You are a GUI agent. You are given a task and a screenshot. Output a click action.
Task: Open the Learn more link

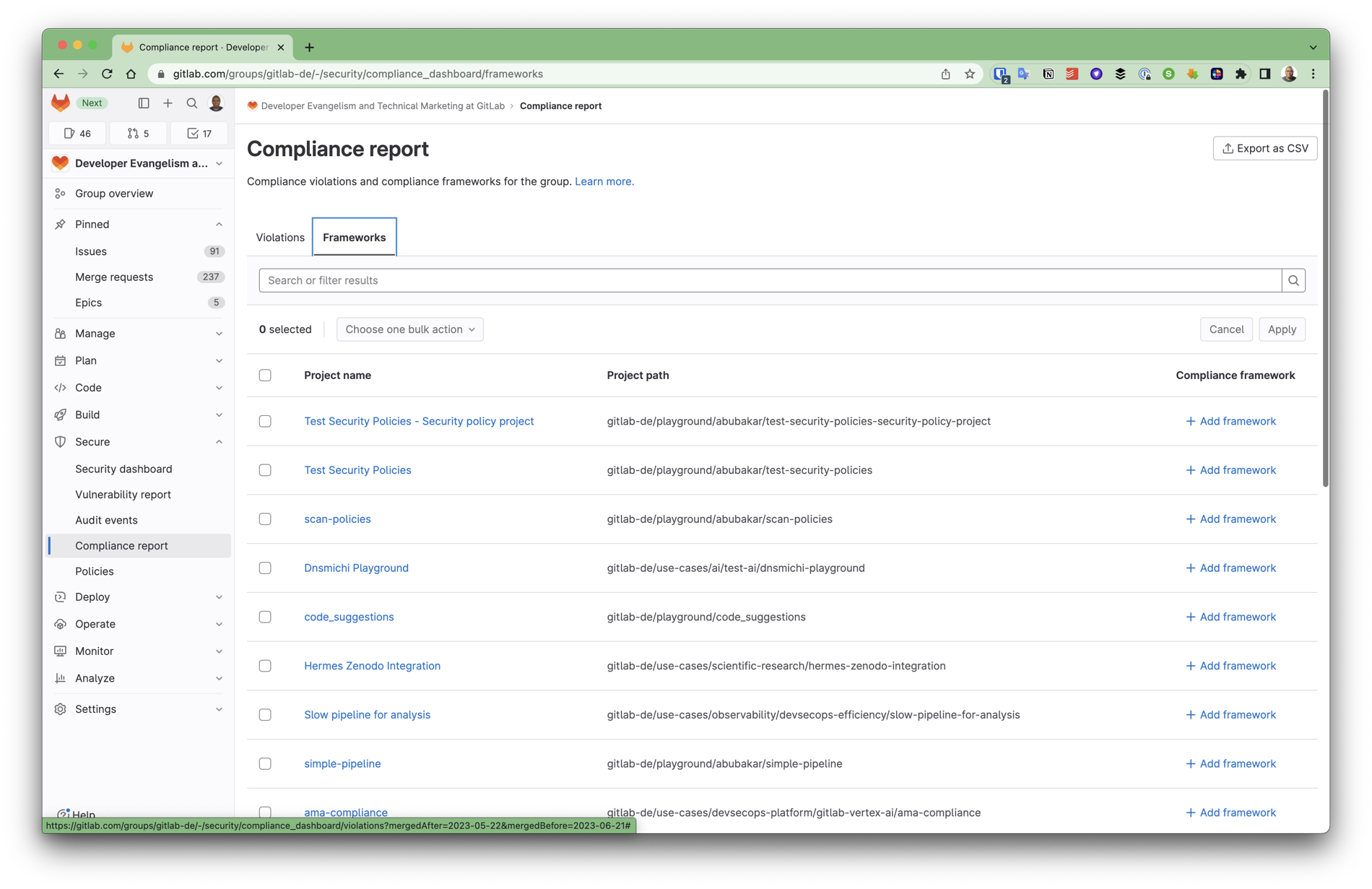(x=604, y=181)
